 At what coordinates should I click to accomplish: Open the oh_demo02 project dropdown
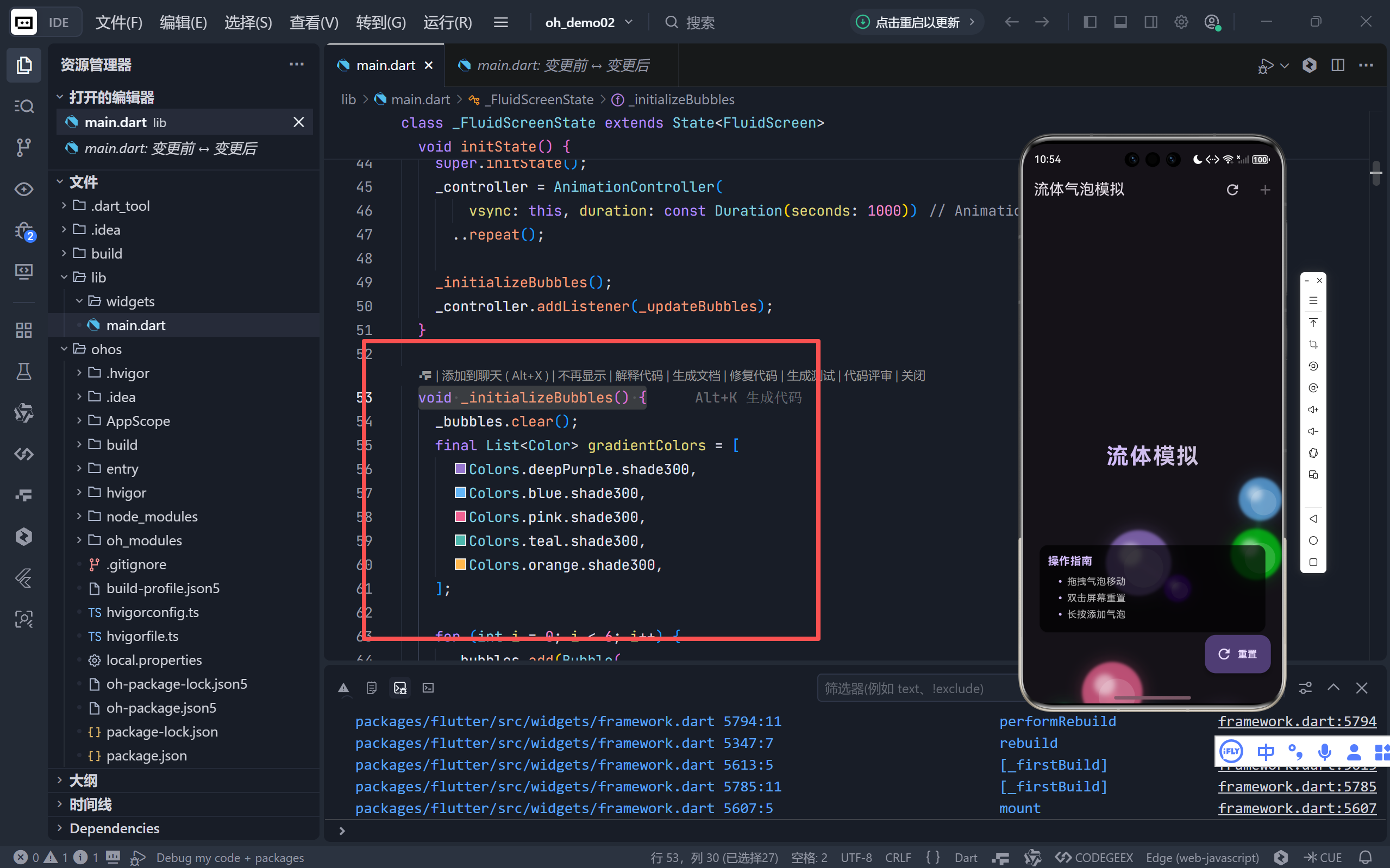588,22
